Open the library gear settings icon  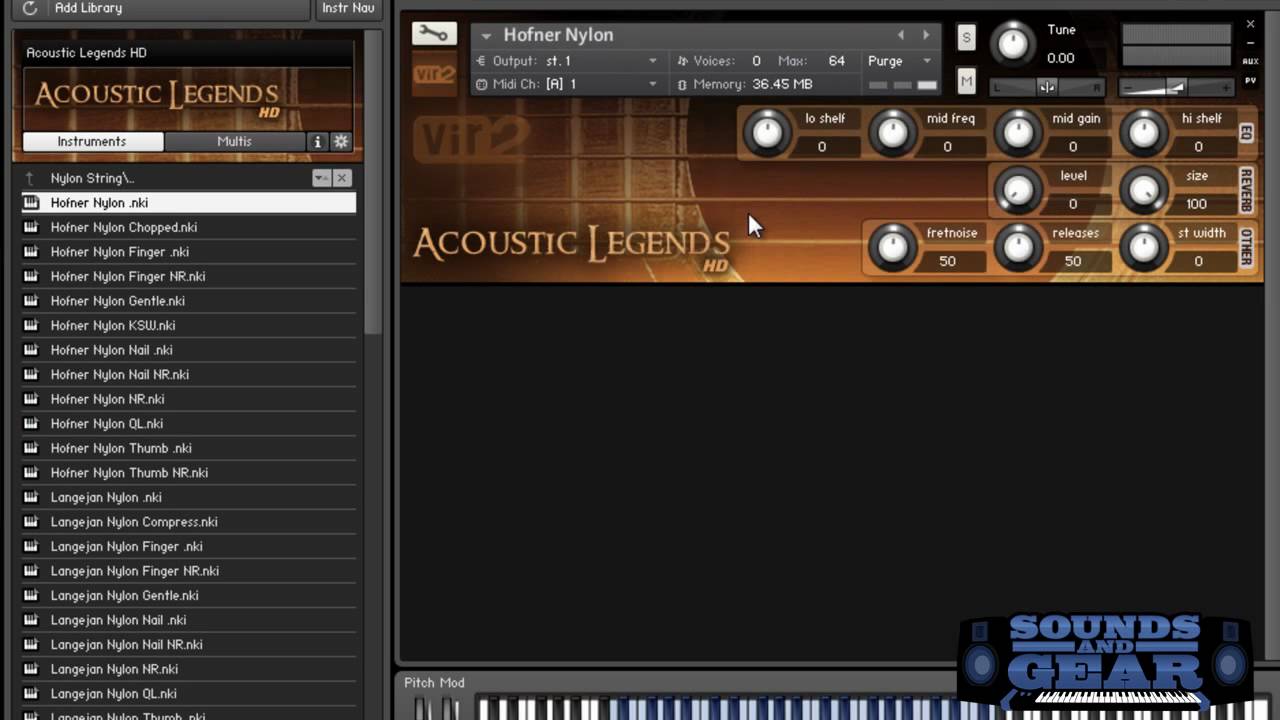tap(341, 142)
